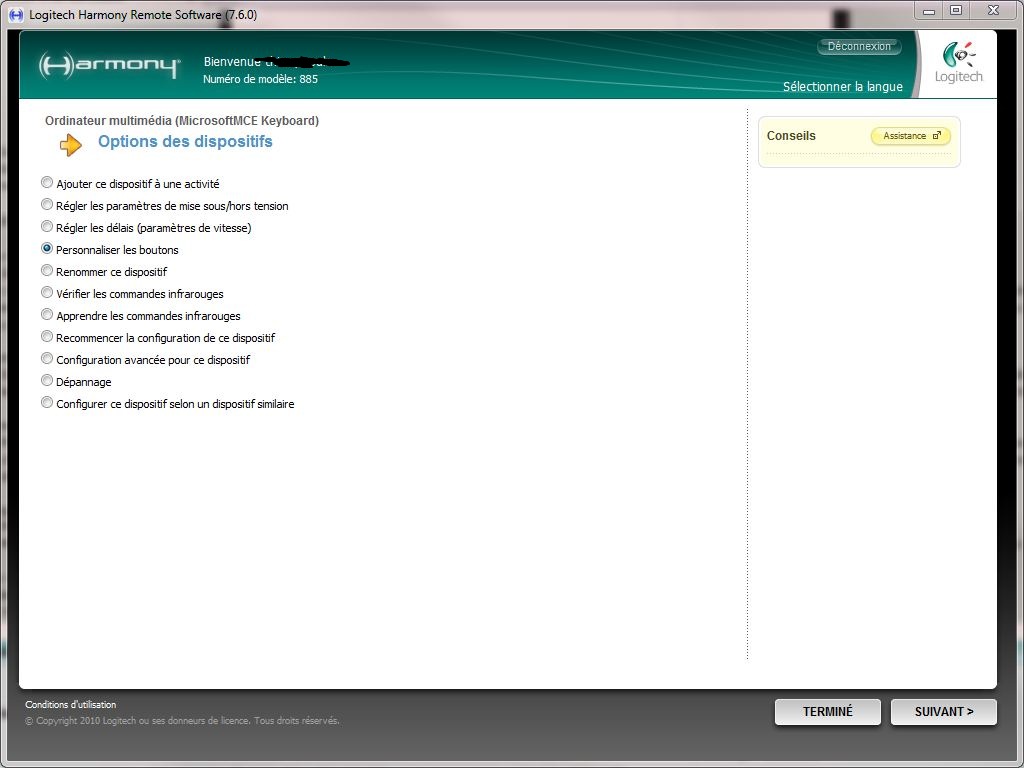Select 'Recommencer la configuration de ce dispositif'
The height and width of the screenshot is (768, 1024).
pyautogui.click(x=47, y=337)
